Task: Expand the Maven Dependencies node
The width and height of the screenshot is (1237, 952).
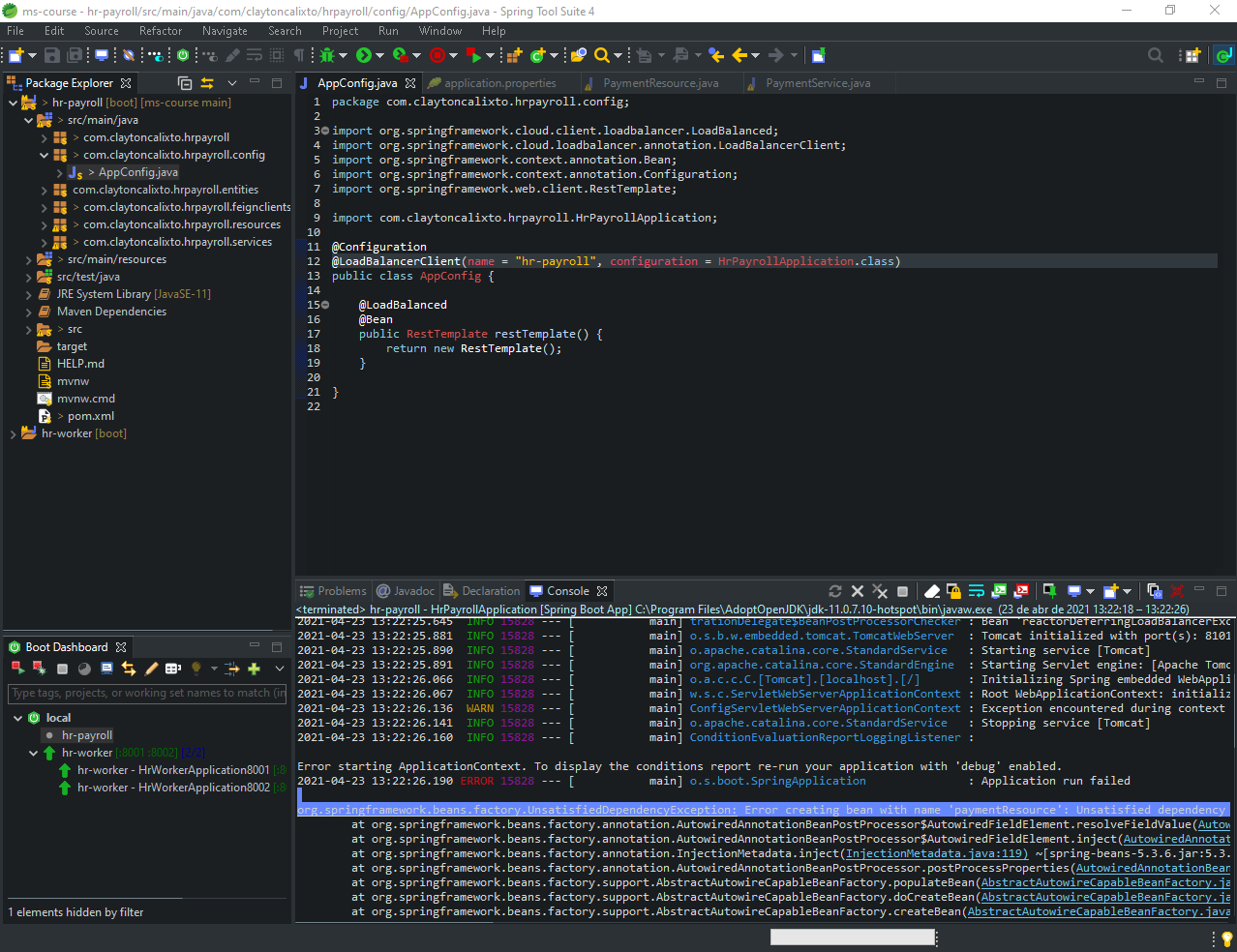Action: pyautogui.click(x=29, y=312)
